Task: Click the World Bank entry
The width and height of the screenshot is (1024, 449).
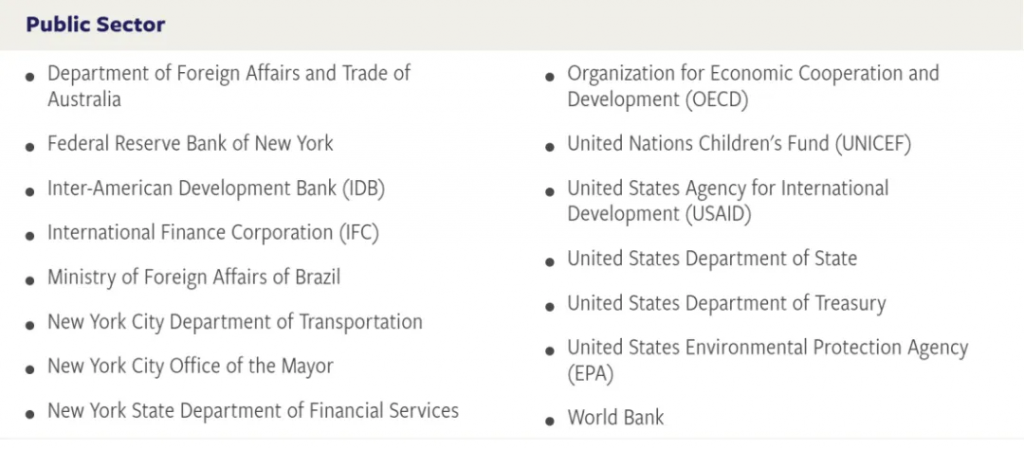Action: click(x=615, y=418)
